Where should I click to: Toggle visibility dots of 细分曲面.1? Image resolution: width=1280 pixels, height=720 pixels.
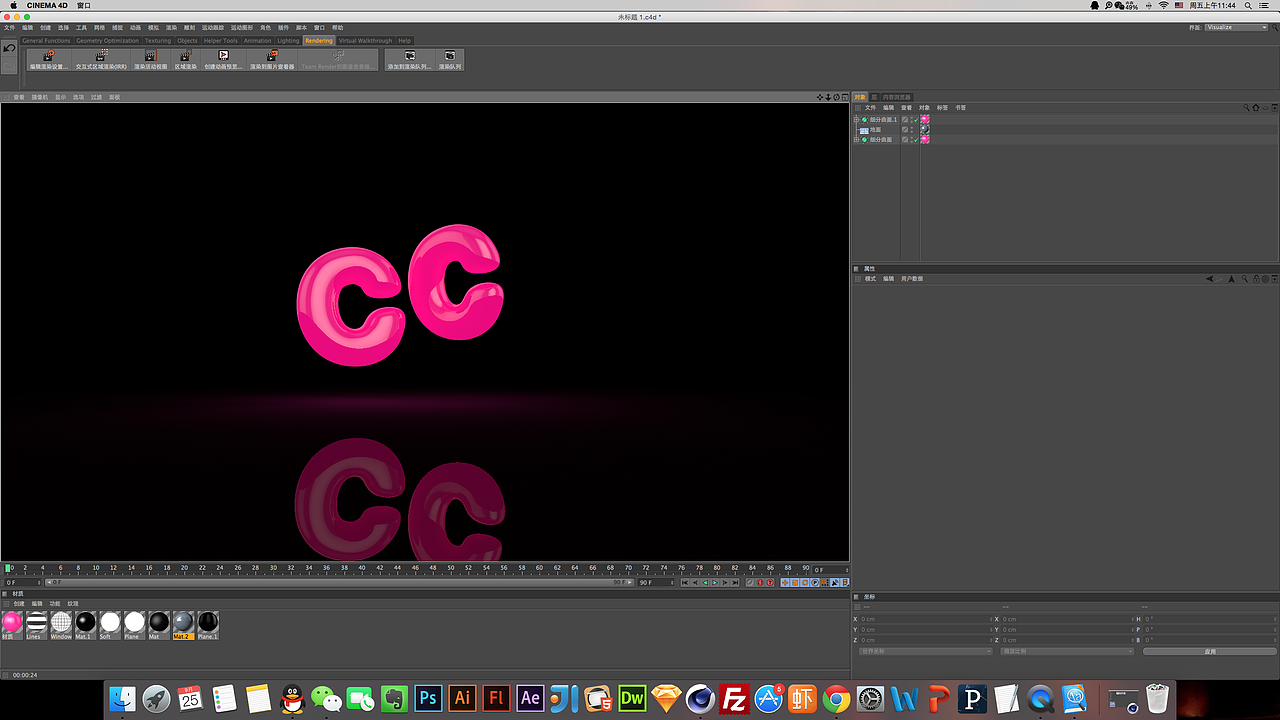[912, 119]
